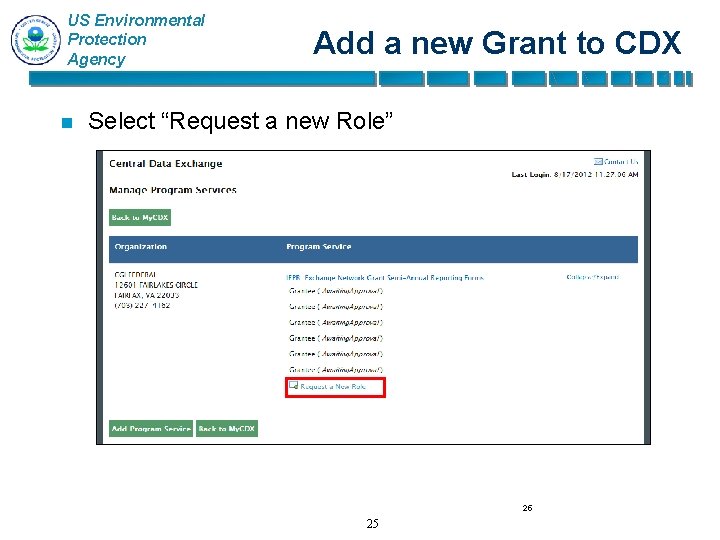This screenshot has height=540, width=720.
Task: Click the Add a new Grant to CDX title
Action: 497,43
